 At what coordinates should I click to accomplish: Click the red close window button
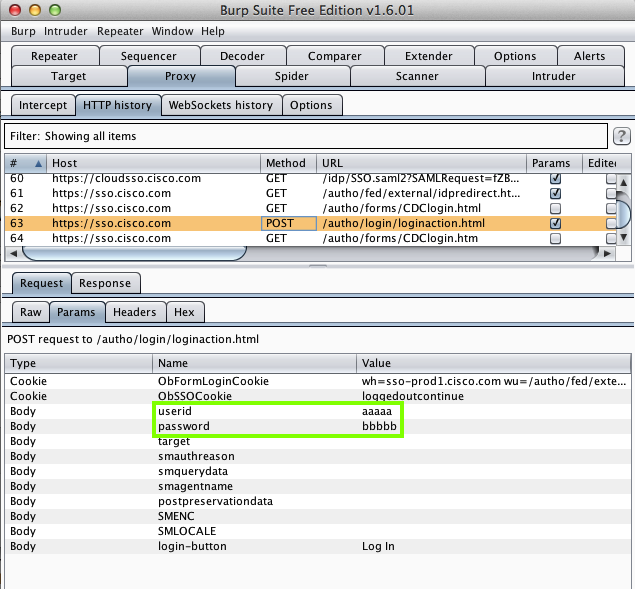tap(13, 10)
